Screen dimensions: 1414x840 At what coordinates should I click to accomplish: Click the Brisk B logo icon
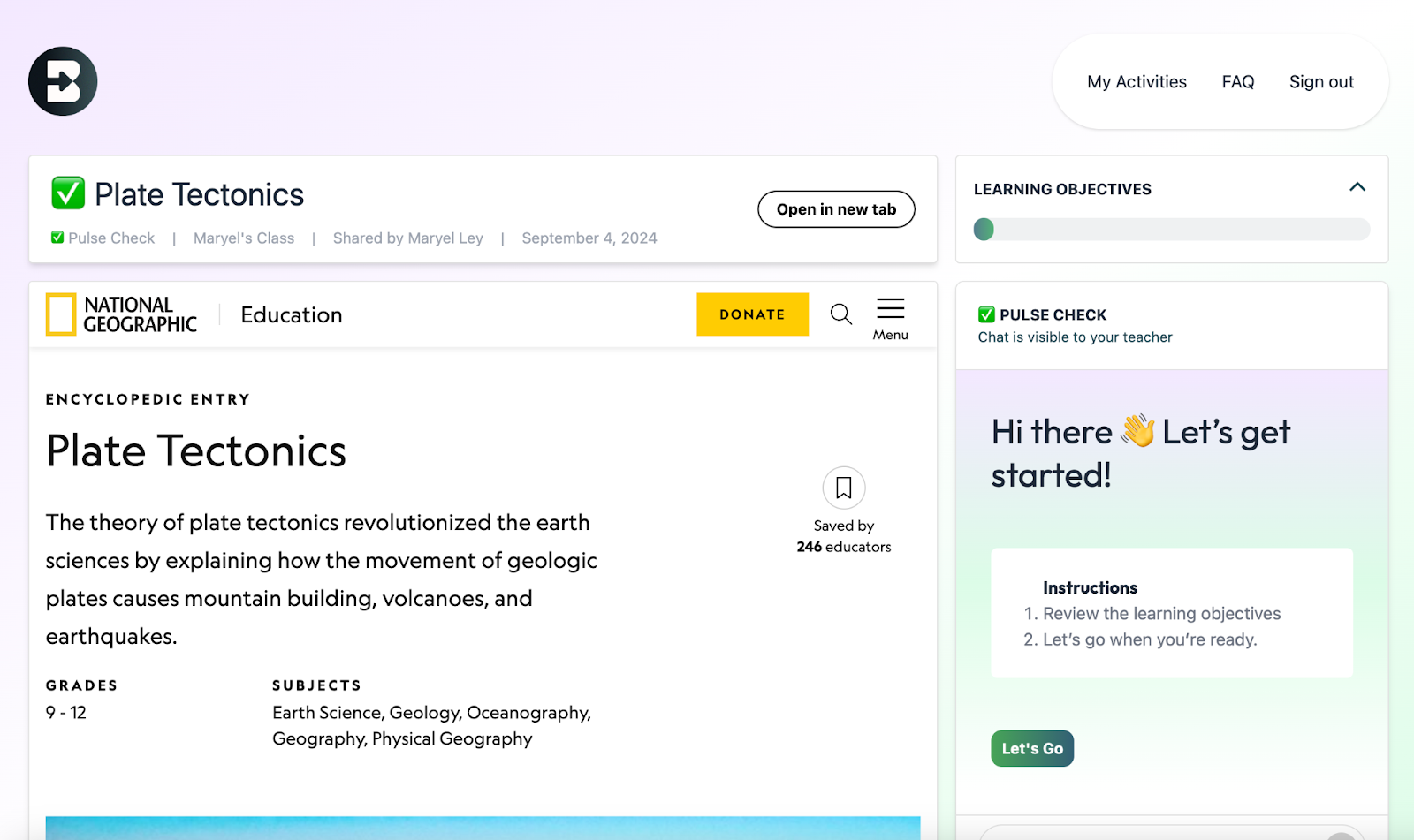(63, 81)
